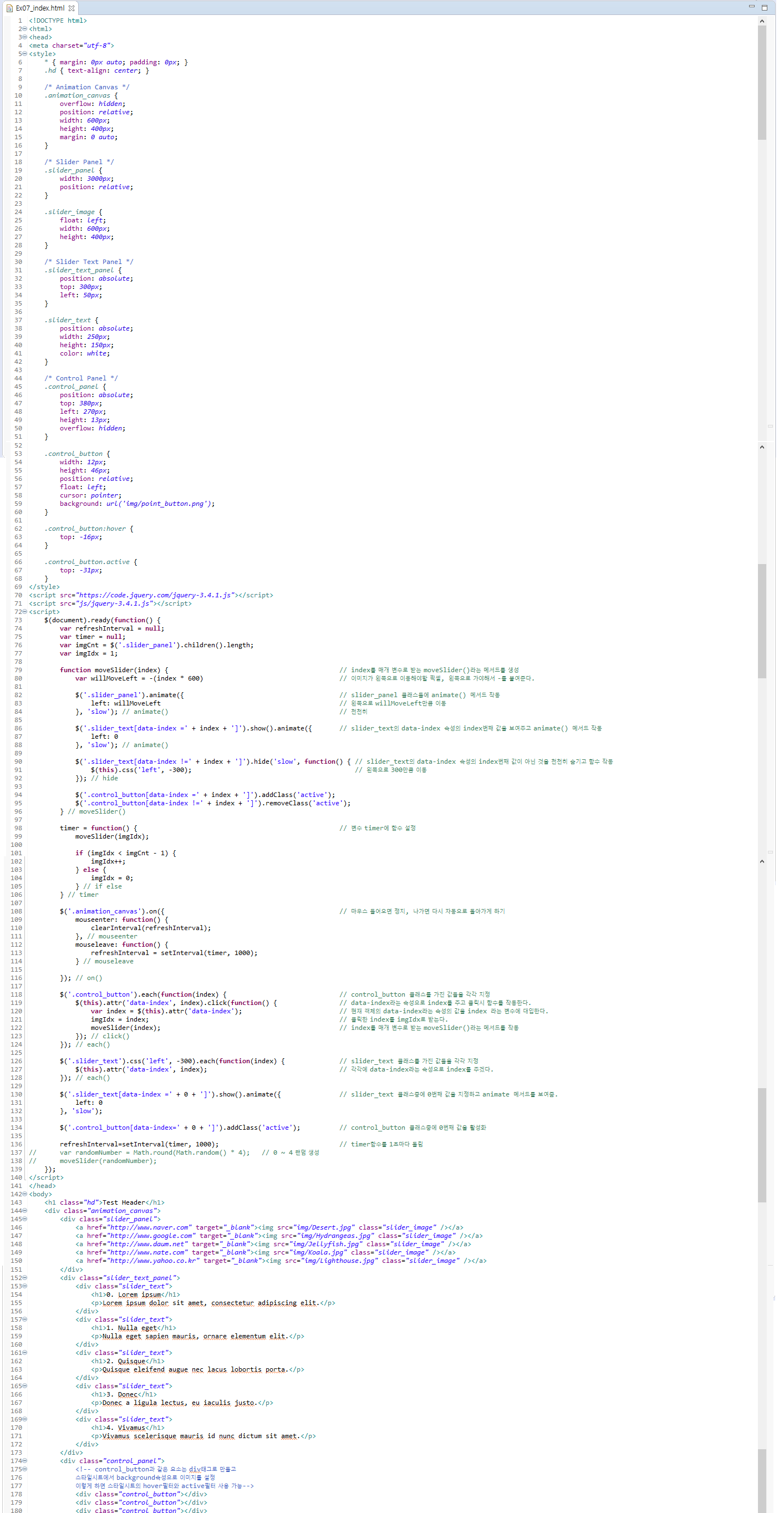
Task: Collapse the <head> fold at line 3
Action: (x=24, y=37)
